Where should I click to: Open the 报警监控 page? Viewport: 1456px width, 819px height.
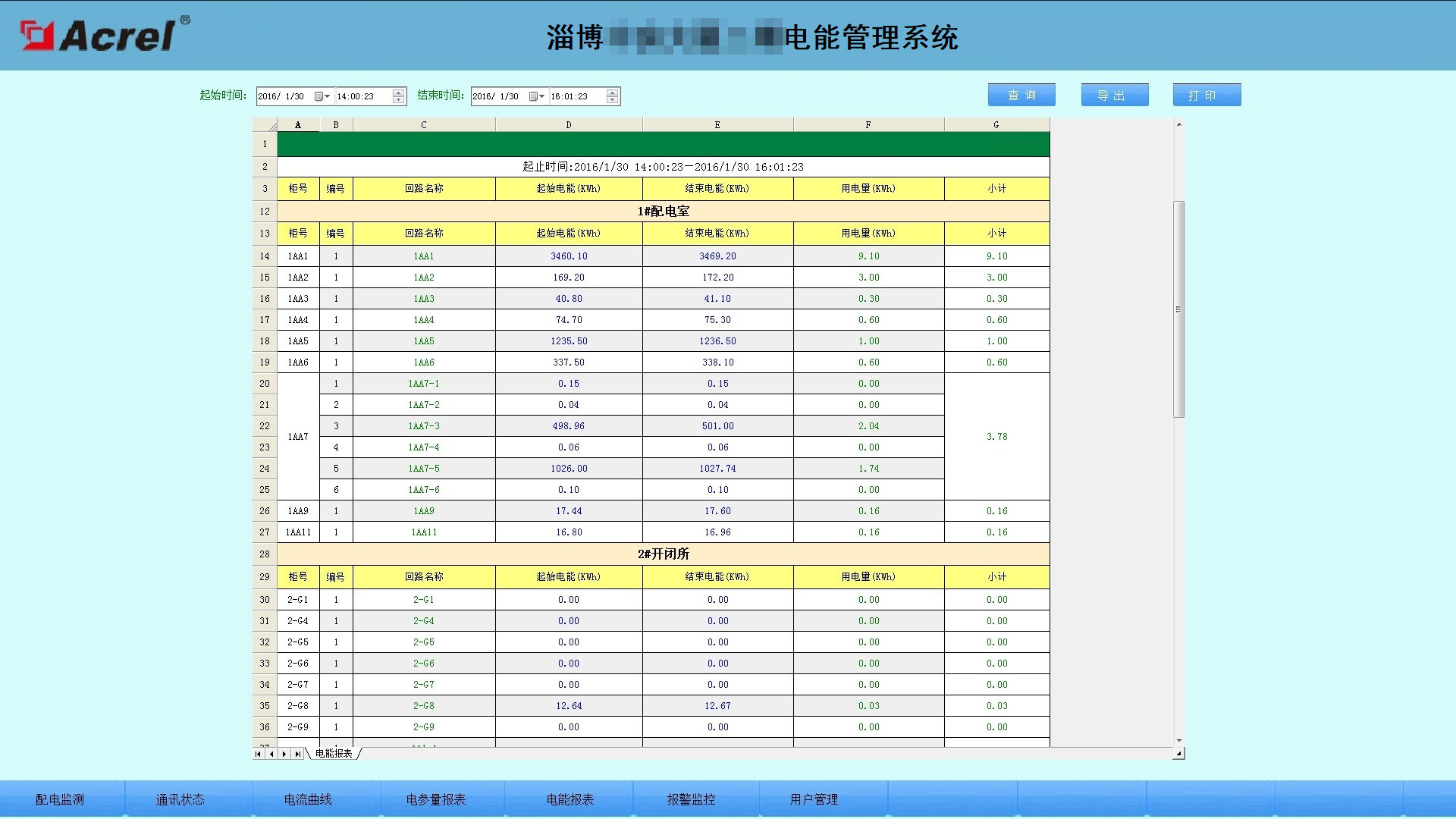[x=691, y=799]
